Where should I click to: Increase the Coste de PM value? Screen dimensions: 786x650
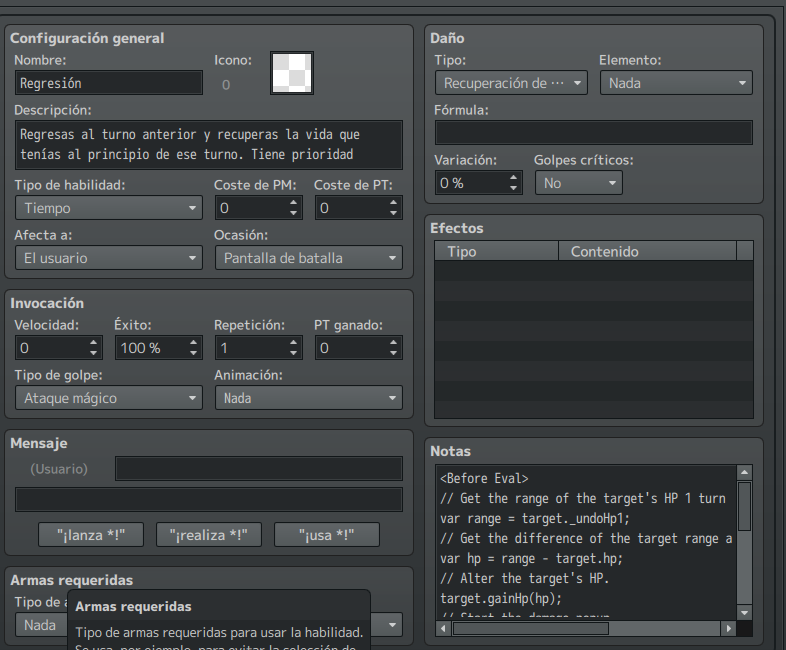click(294, 202)
